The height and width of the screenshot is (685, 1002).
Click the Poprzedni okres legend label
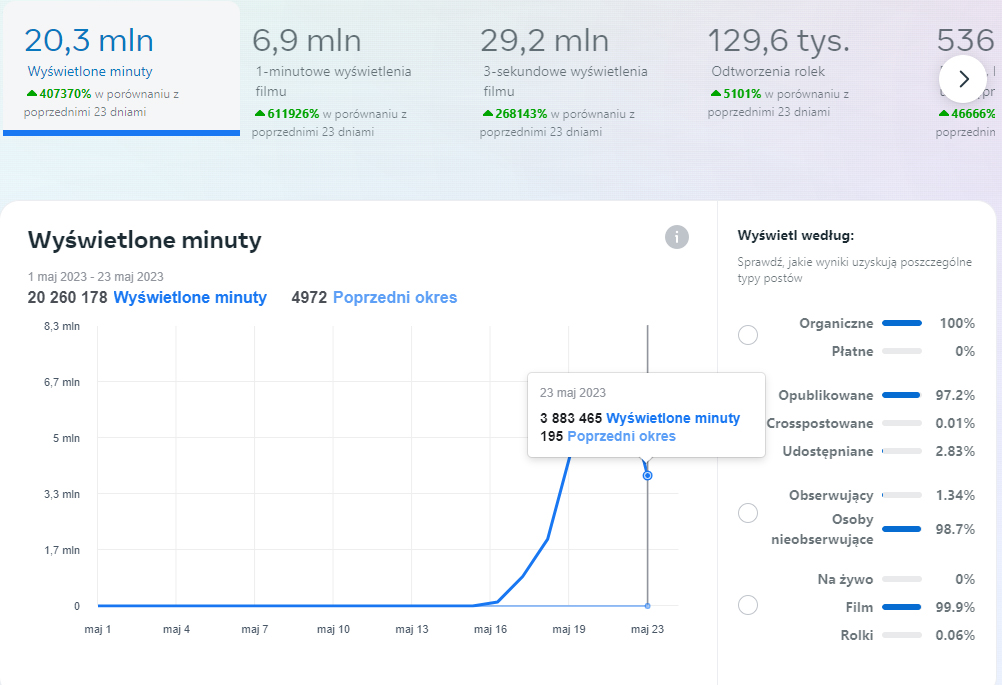[395, 297]
